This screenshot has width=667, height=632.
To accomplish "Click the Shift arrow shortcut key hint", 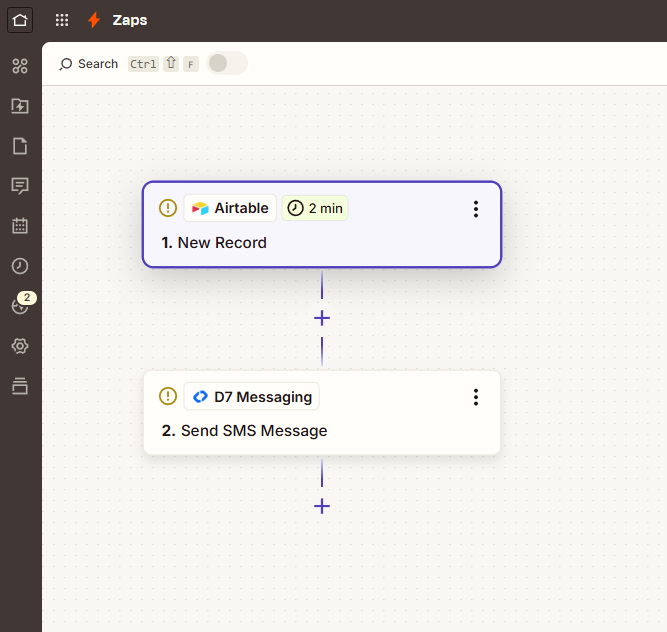I will coord(171,63).
